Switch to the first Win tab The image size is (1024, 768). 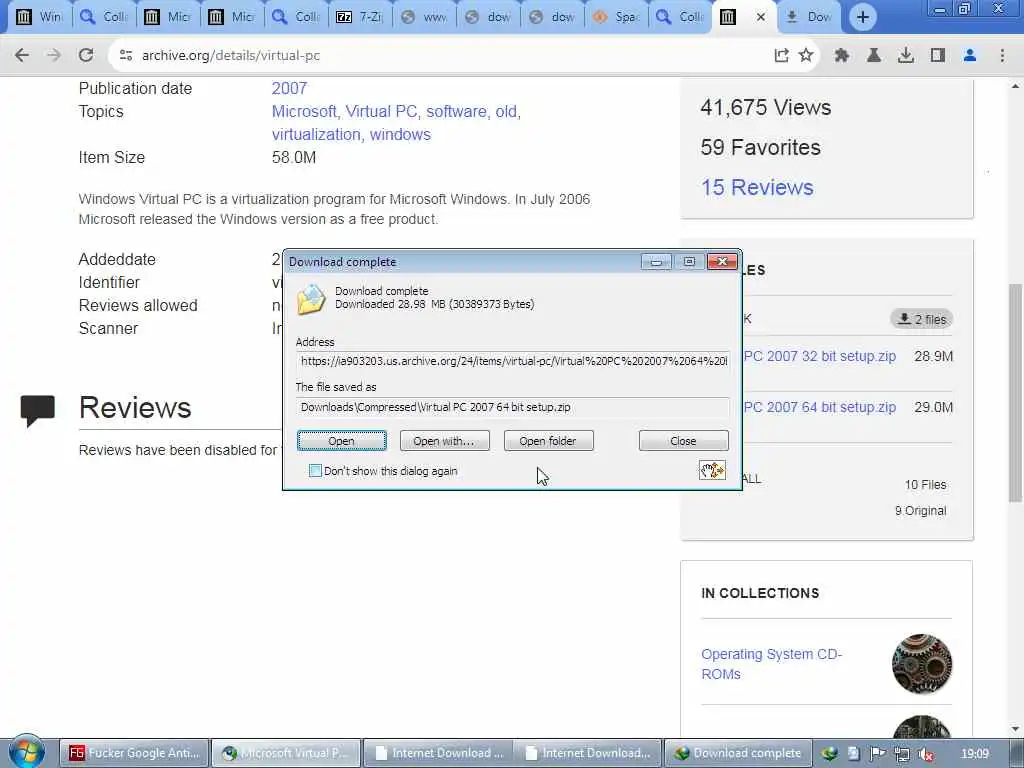click(x=40, y=17)
